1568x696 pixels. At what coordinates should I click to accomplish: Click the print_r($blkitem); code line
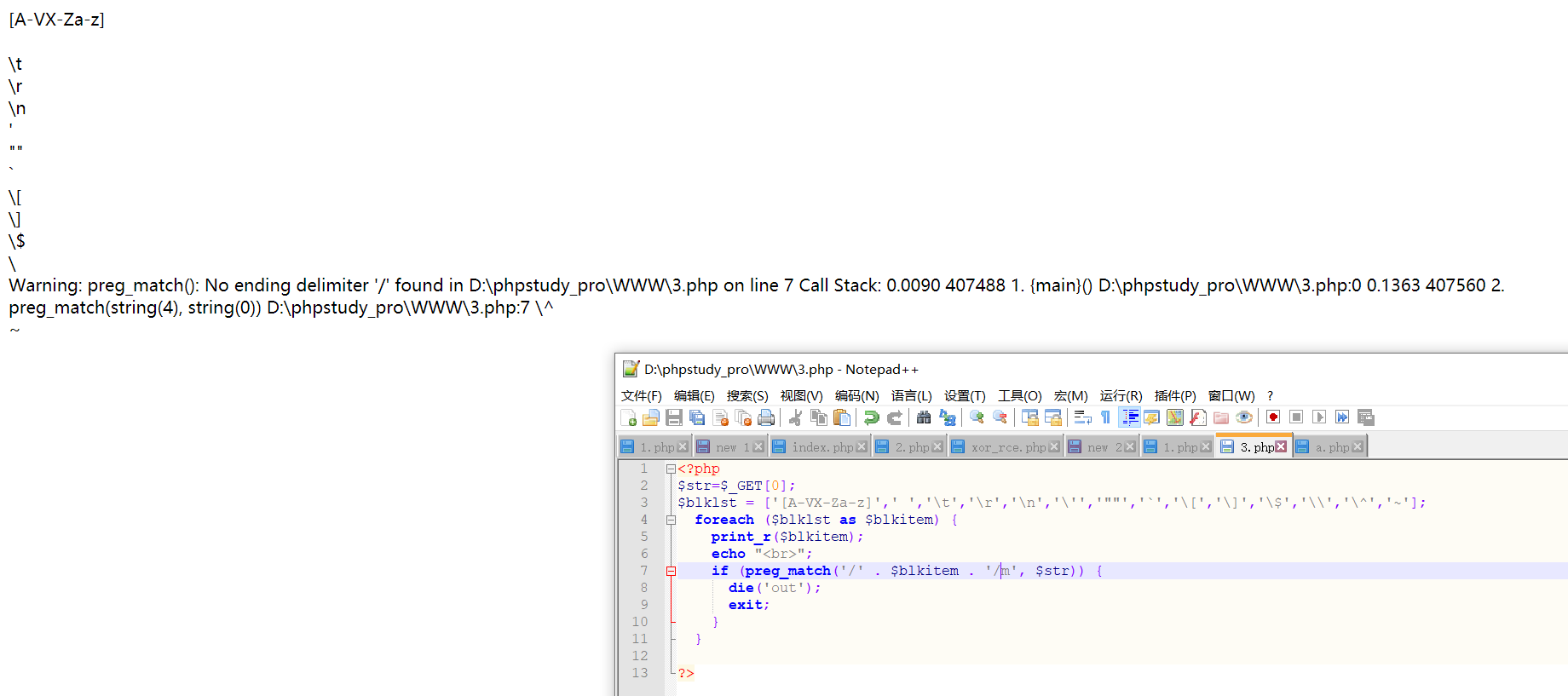tap(787, 537)
